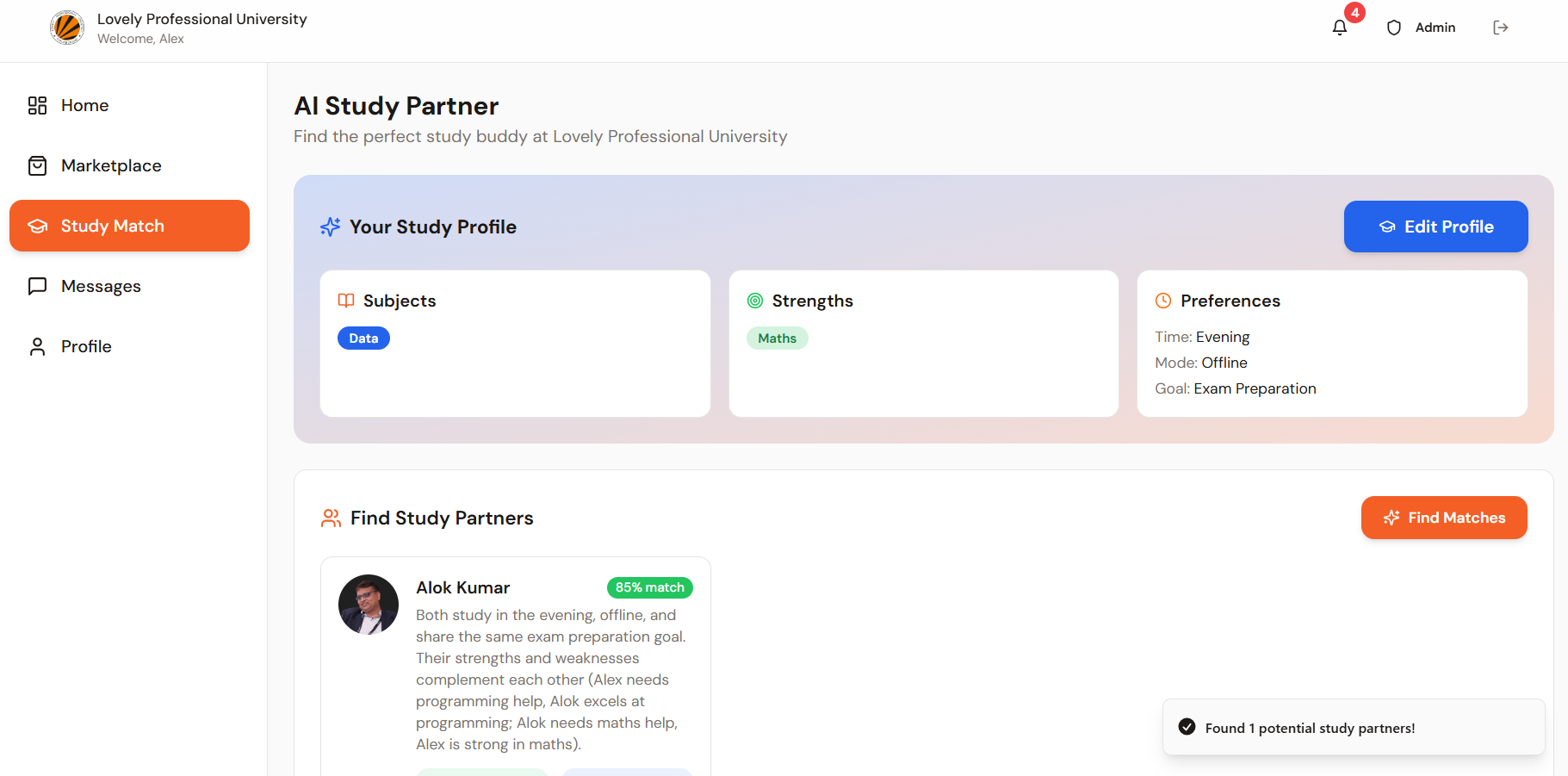Click the logout arrow icon
Viewport: 1568px width, 776px height.
[1501, 28]
